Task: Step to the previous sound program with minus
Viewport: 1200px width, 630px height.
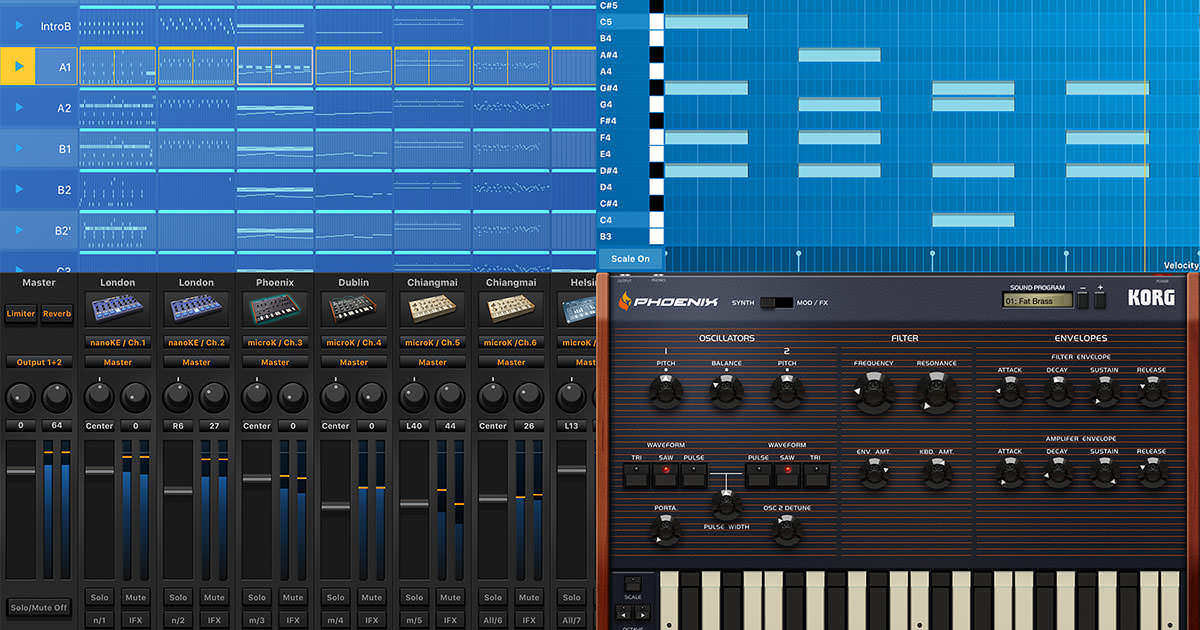Action: pyautogui.click(x=1082, y=300)
